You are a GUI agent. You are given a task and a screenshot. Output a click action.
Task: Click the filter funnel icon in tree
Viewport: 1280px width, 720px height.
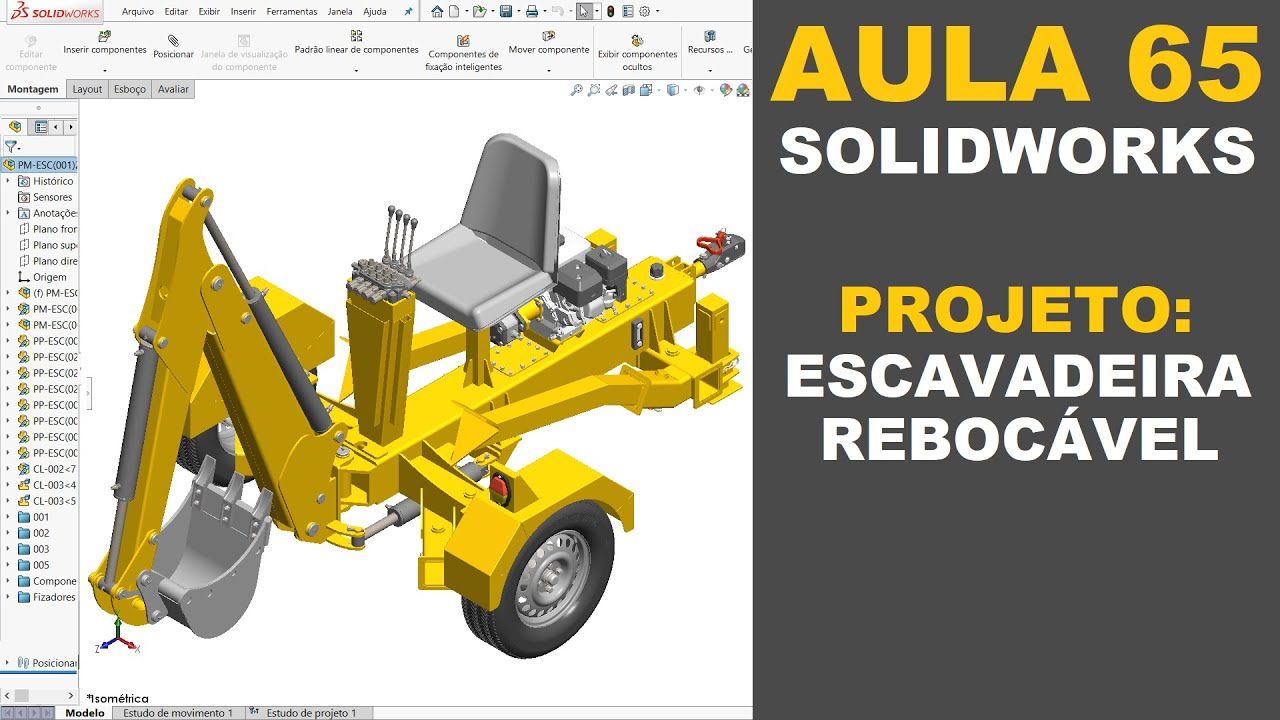[12, 146]
